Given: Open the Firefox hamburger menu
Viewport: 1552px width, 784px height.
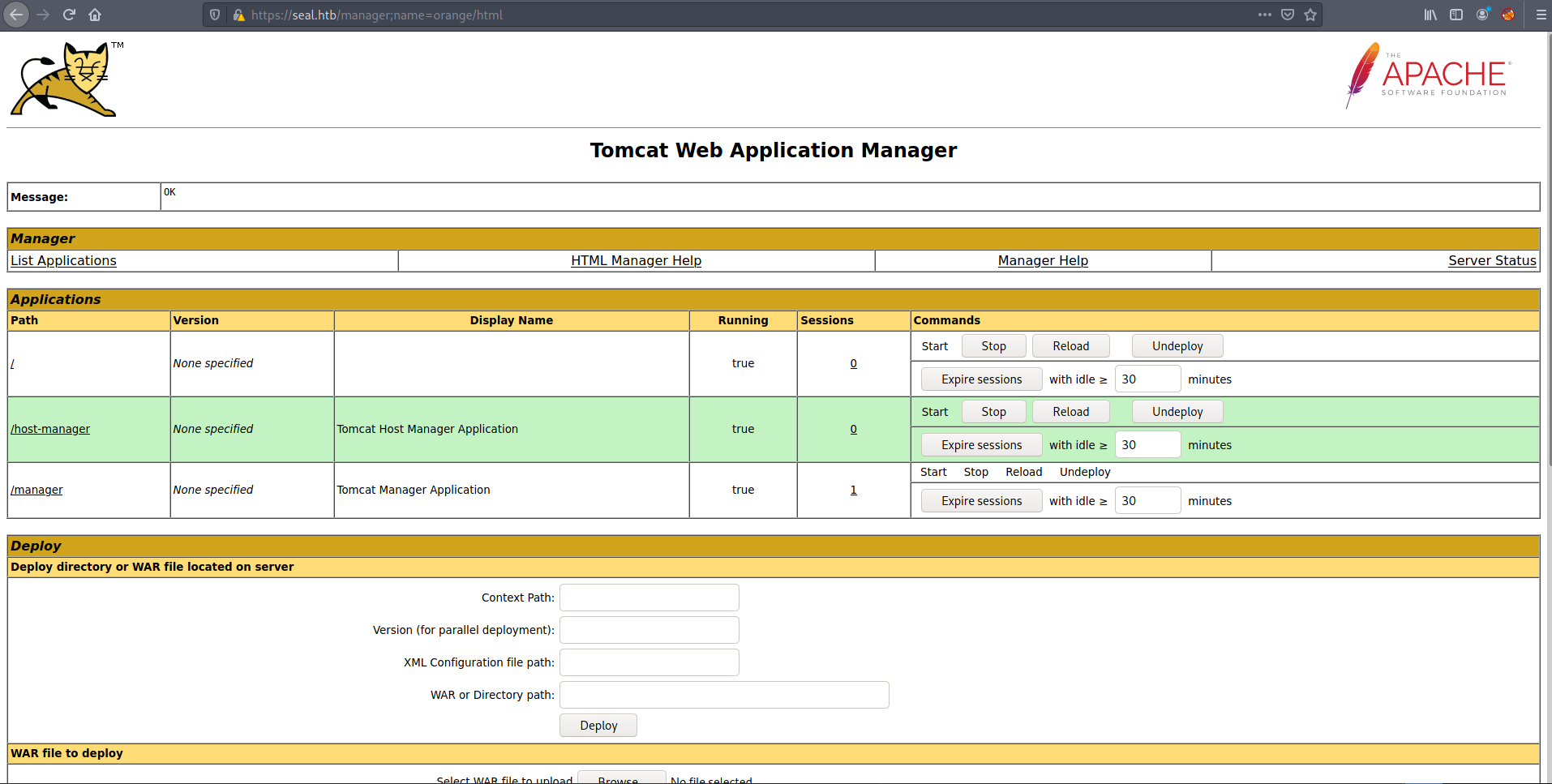Looking at the screenshot, I should pos(1541,15).
